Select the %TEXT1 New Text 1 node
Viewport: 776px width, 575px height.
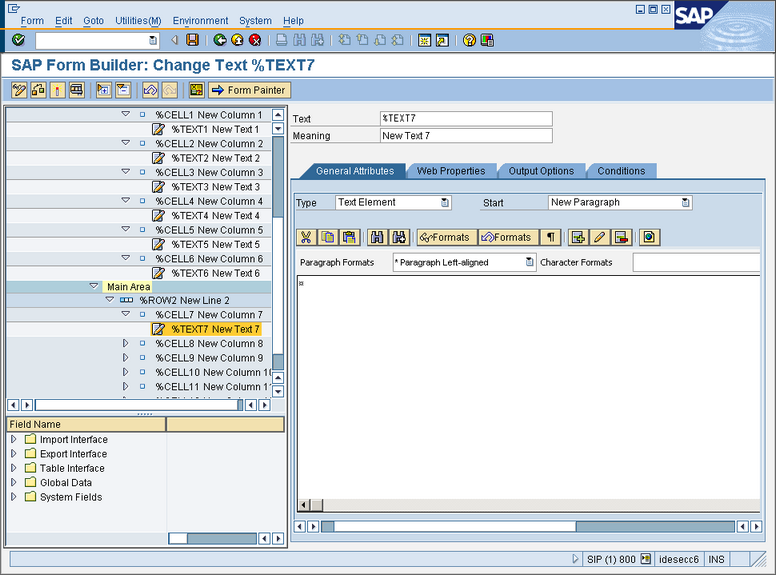pos(215,129)
